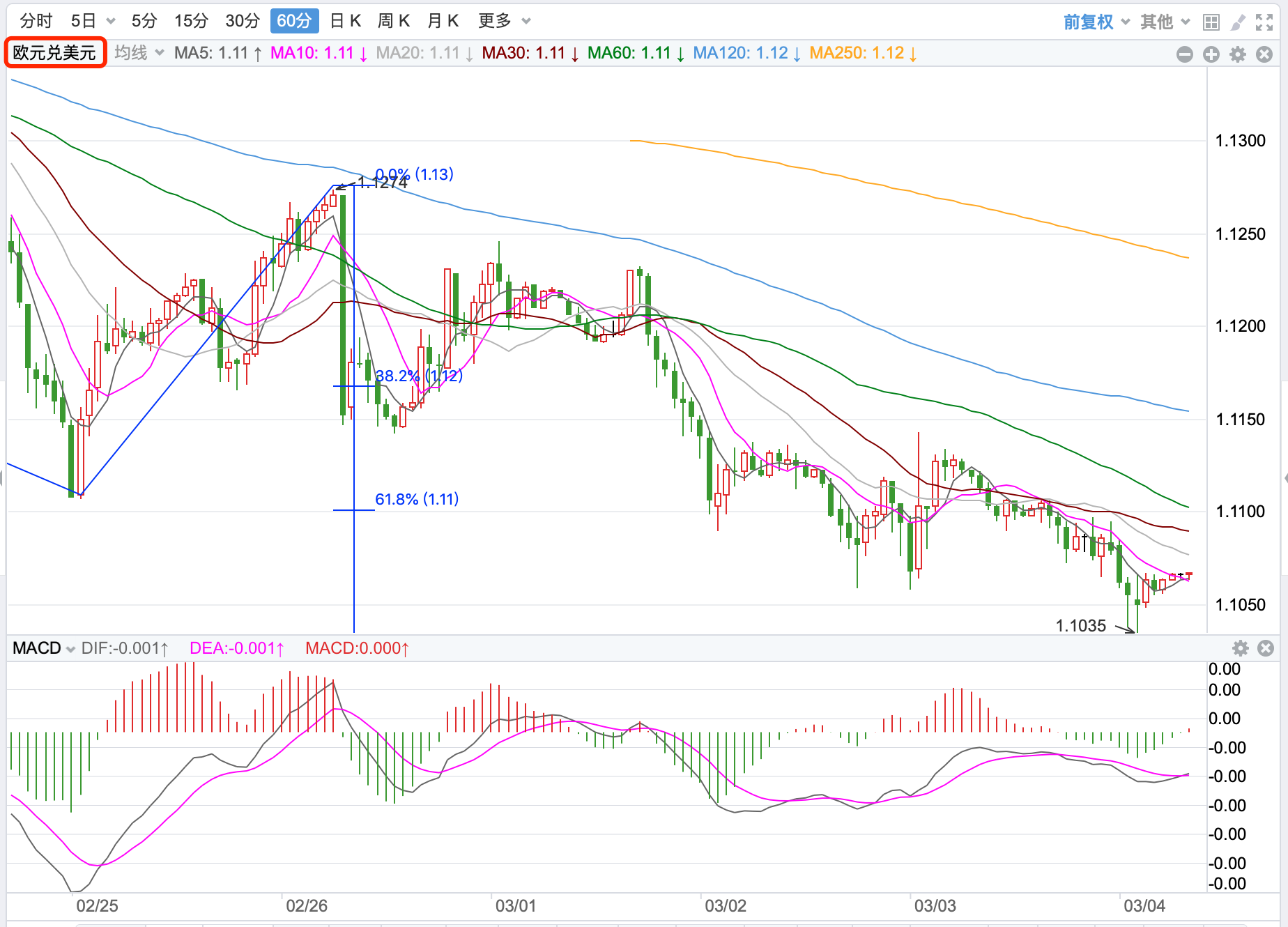Image resolution: width=1288 pixels, height=927 pixels.
Task: Click the 1.1100 price axis label
Action: click(x=1241, y=512)
